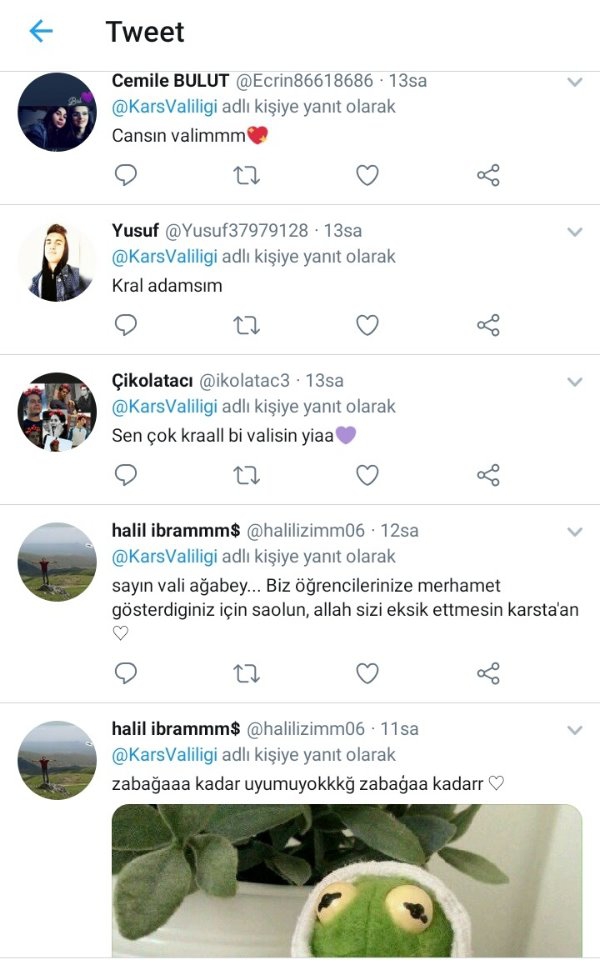Share Yusuf's tweet
The width and height of the screenshot is (600, 975).
[488, 325]
